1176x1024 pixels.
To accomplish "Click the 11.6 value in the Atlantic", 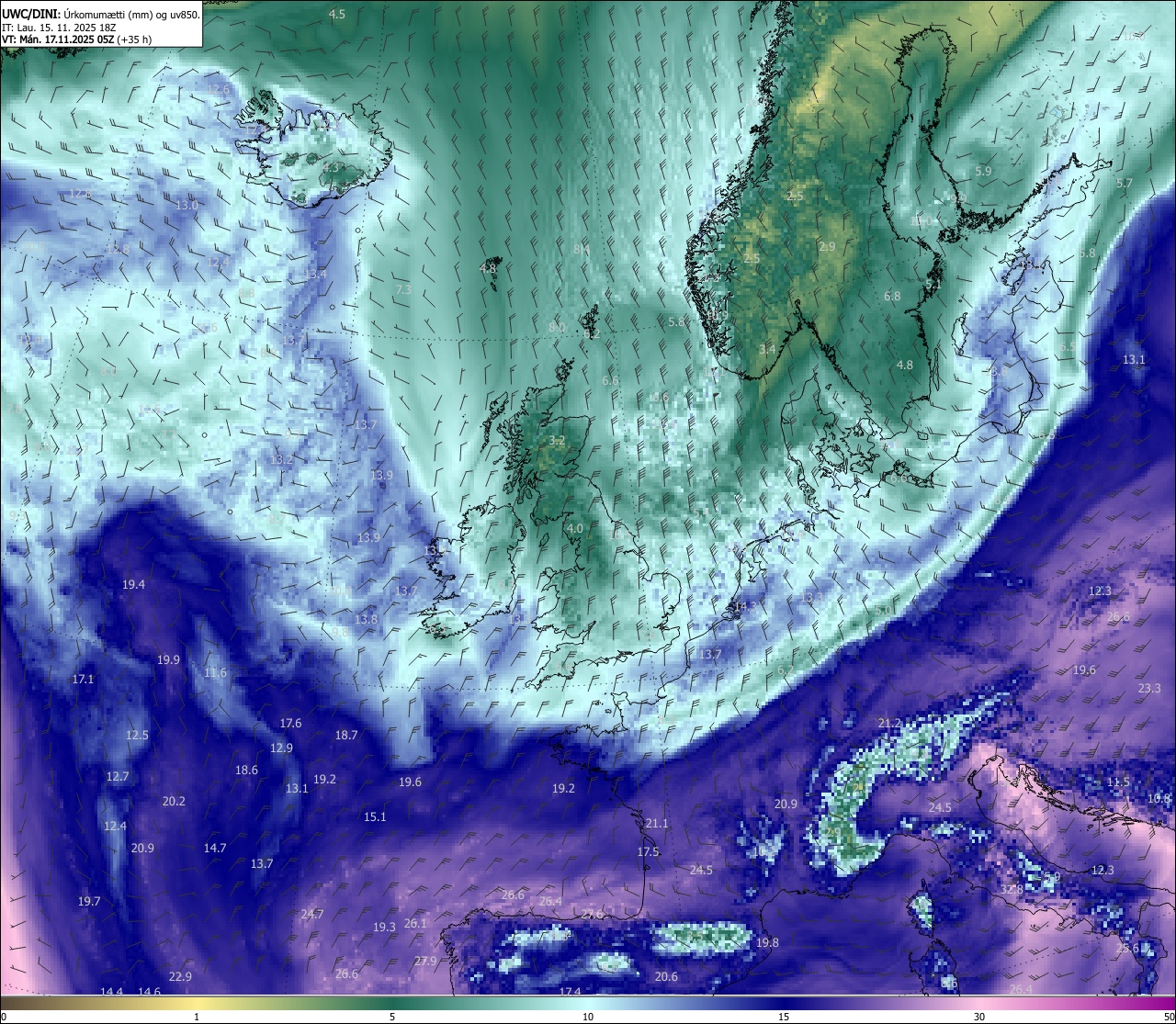I will (215, 673).
